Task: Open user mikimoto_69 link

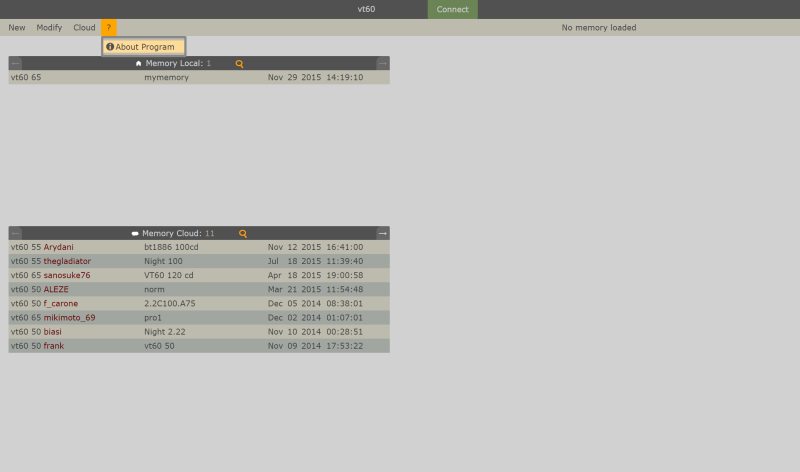Action: click(69, 318)
